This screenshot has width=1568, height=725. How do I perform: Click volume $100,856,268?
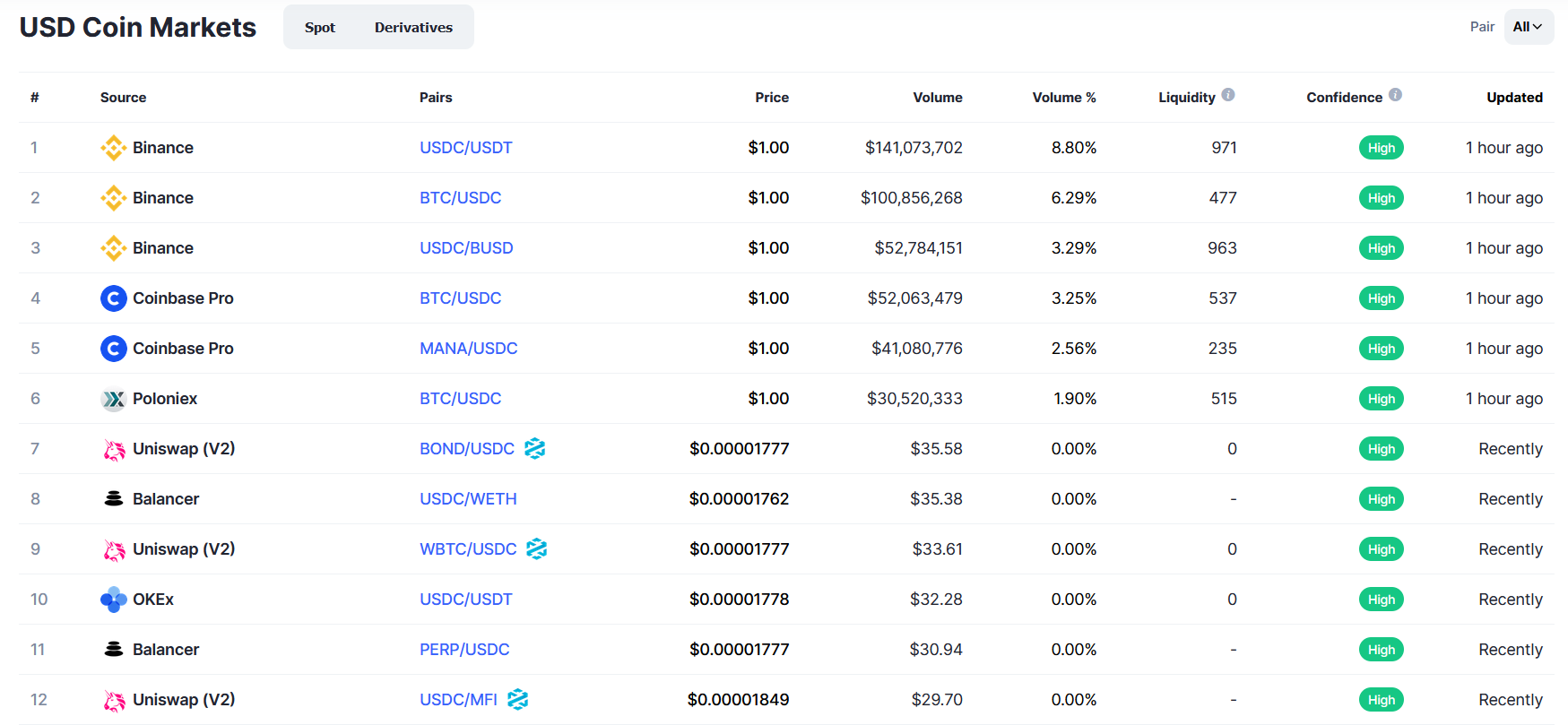tap(912, 198)
